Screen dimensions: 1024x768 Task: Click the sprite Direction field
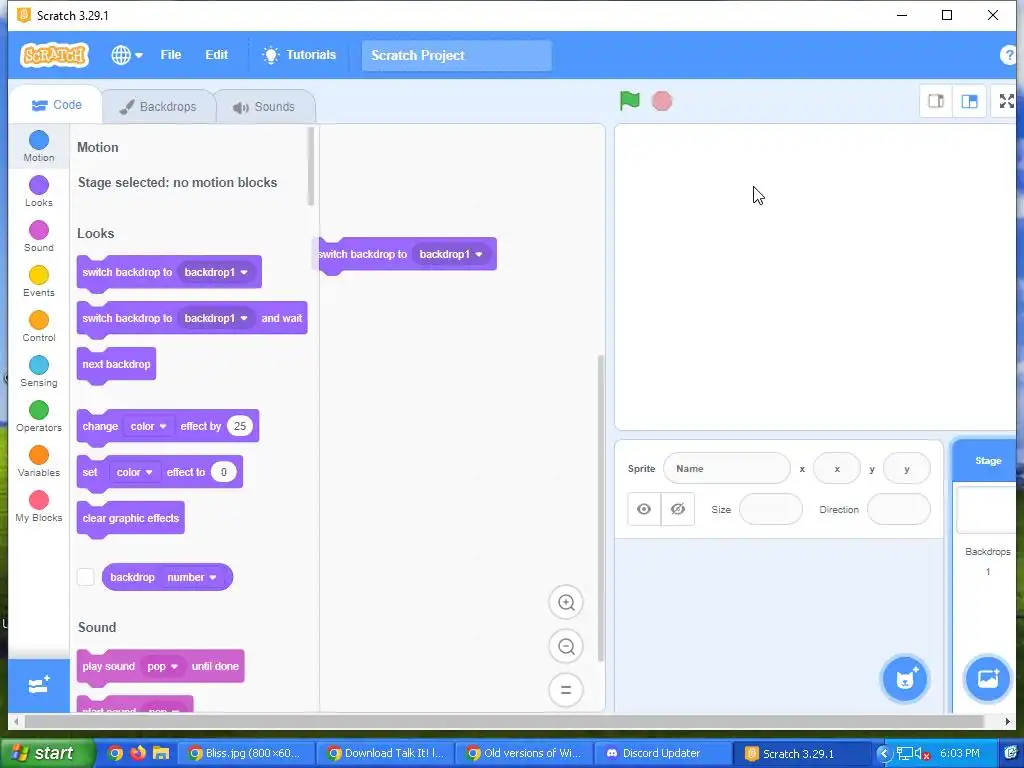point(899,509)
